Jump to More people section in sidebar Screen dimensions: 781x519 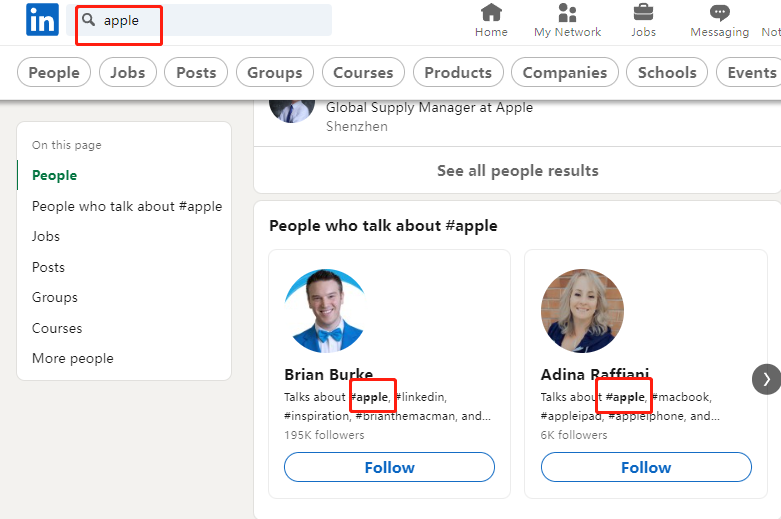(x=73, y=358)
